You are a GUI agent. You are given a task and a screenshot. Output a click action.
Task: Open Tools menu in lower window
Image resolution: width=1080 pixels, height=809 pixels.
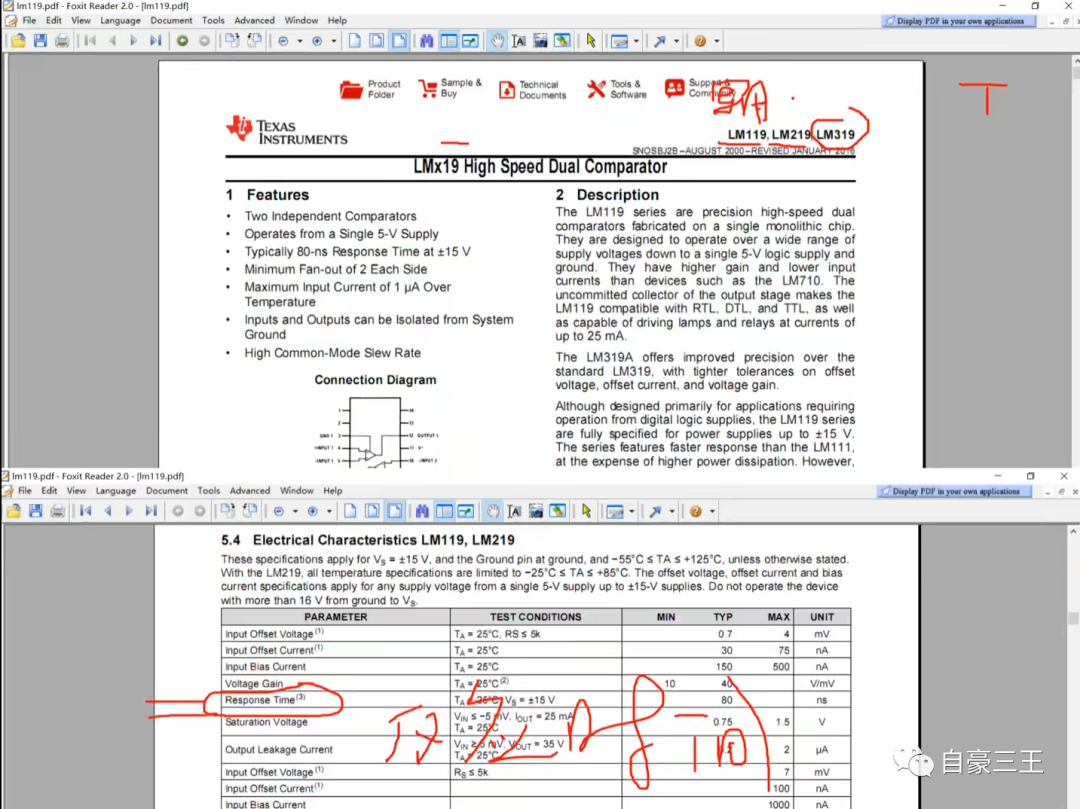point(209,491)
